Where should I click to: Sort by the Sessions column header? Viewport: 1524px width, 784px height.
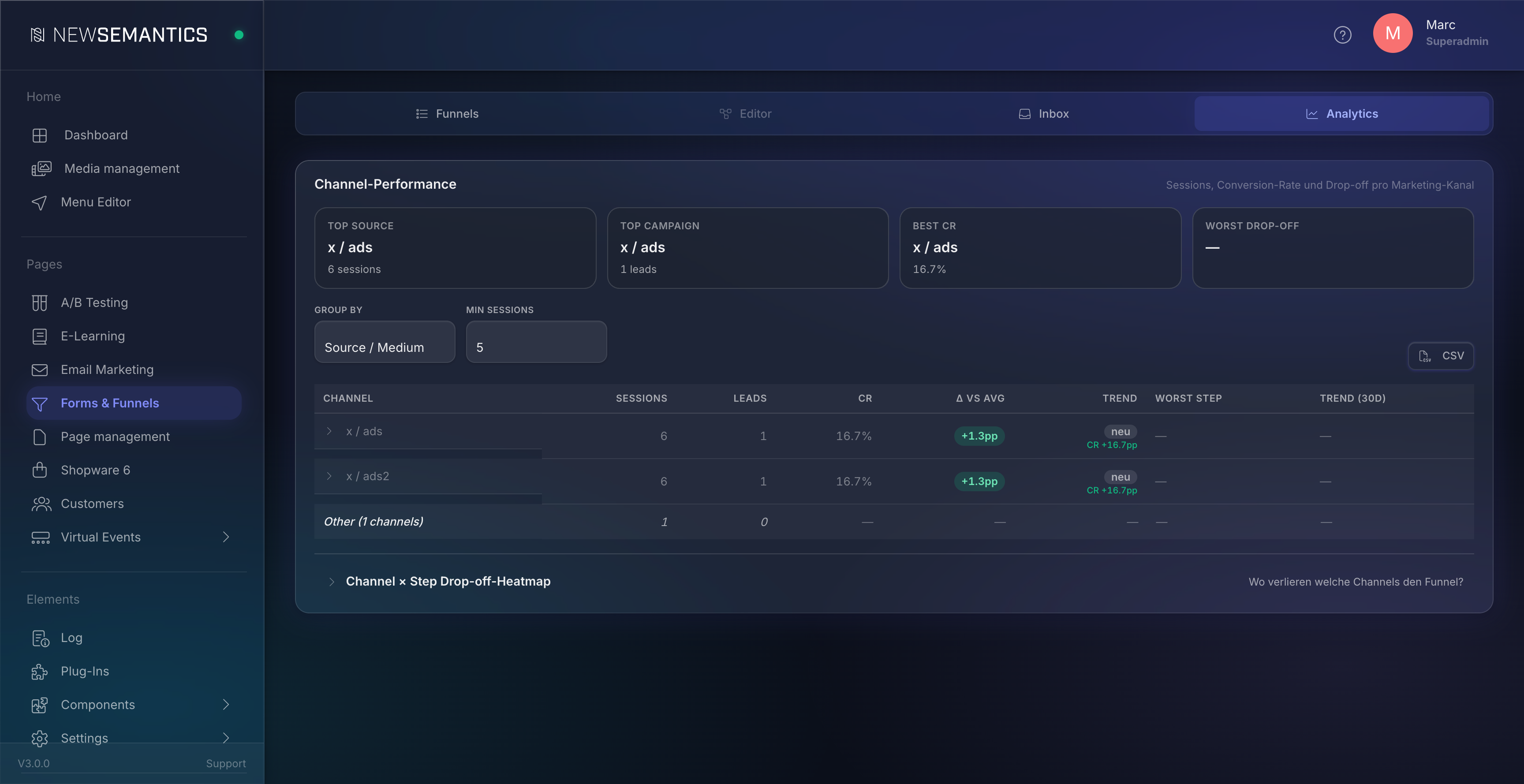[641, 399]
